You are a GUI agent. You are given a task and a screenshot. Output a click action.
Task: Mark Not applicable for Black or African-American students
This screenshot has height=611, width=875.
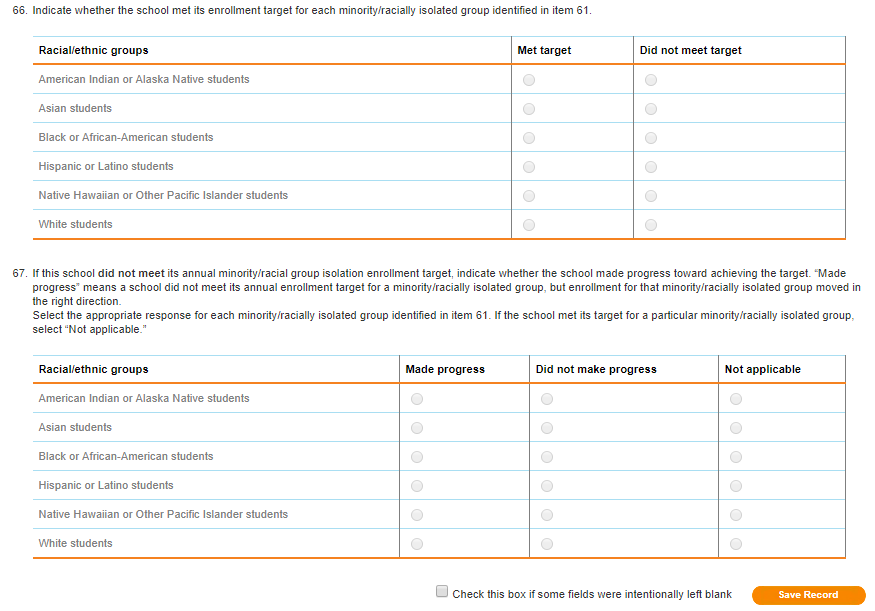736,457
